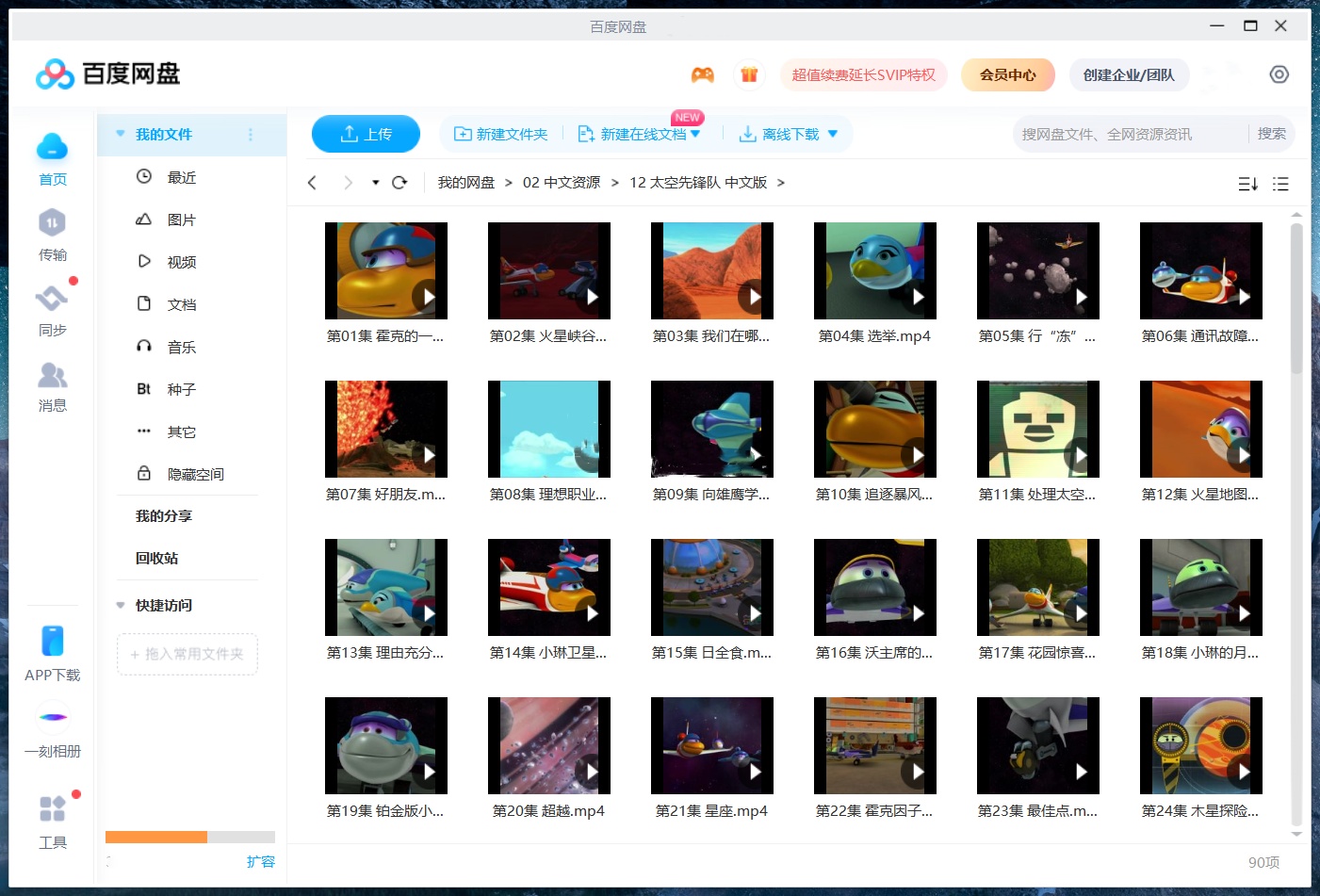The image size is (1320, 896).
Task: Open settings gear icon in header
Action: click(1279, 74)
